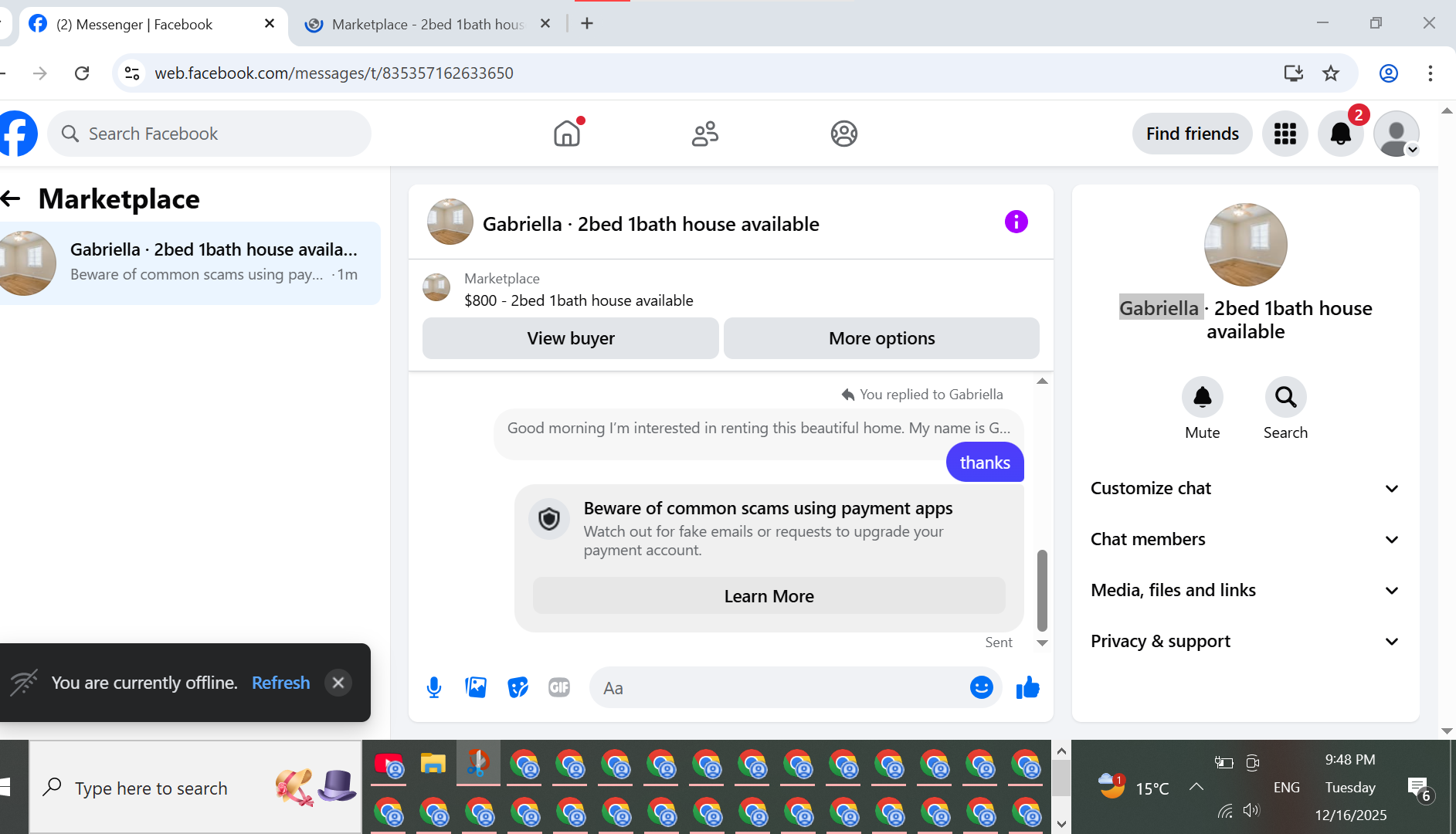The height and width of the screenshot is (834, 1456).
Task: Click the Facebook logo
Action: click(x=17, y=134)
